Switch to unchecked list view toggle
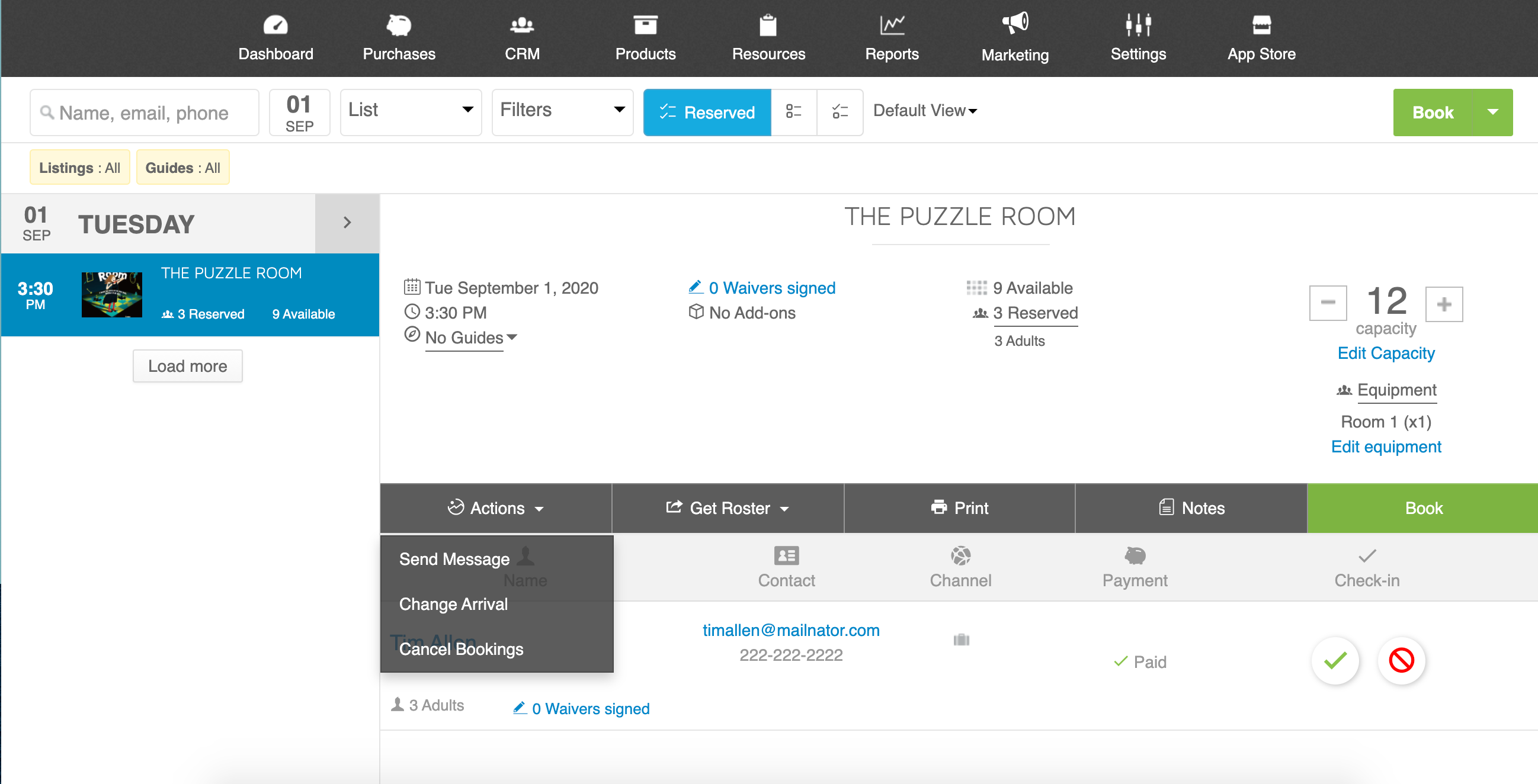Viewport: 1538px width, 784px height. click(x=793, y=112)
